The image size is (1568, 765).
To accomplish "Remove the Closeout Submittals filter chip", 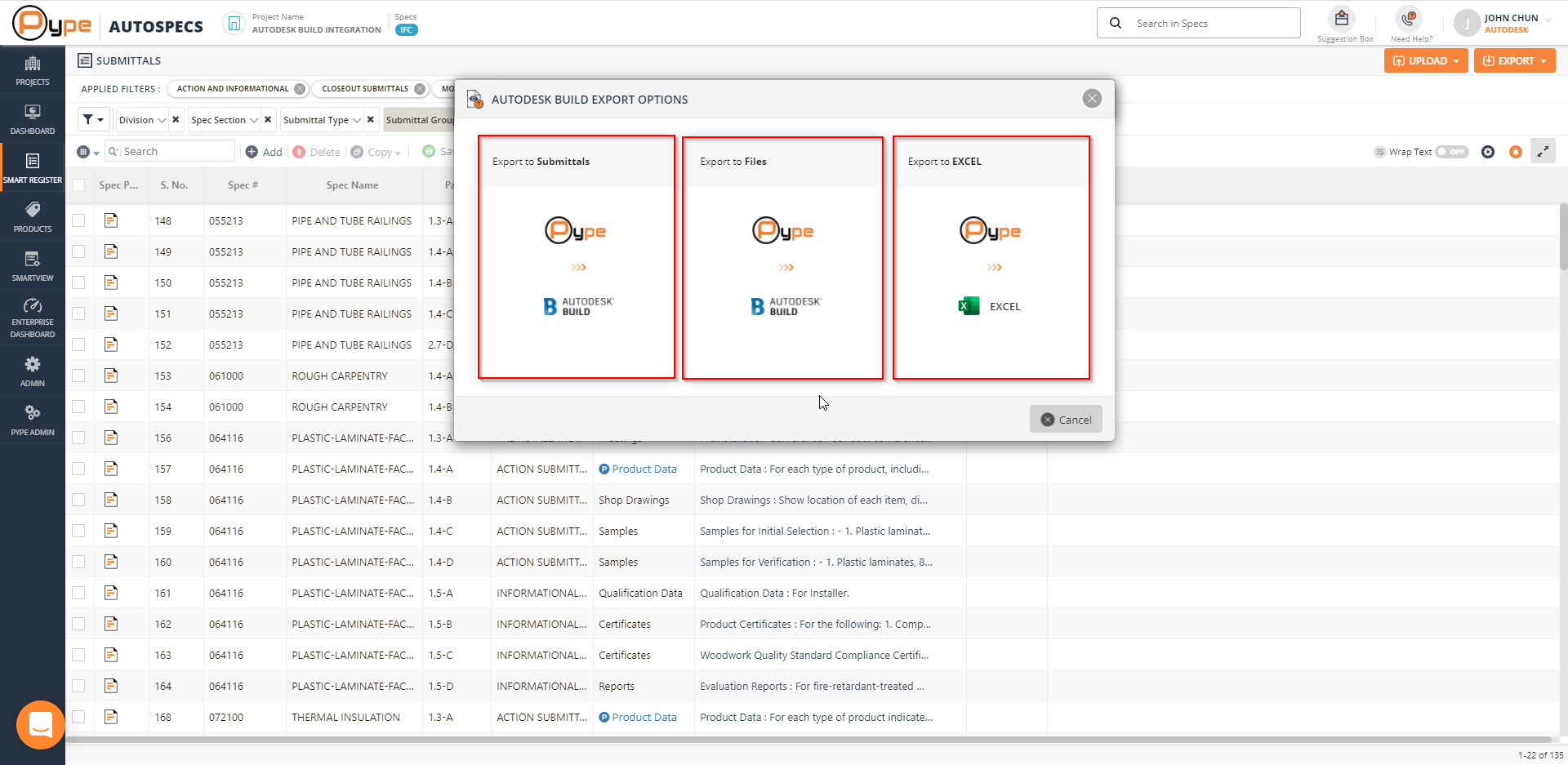I will tap(420, 89).
